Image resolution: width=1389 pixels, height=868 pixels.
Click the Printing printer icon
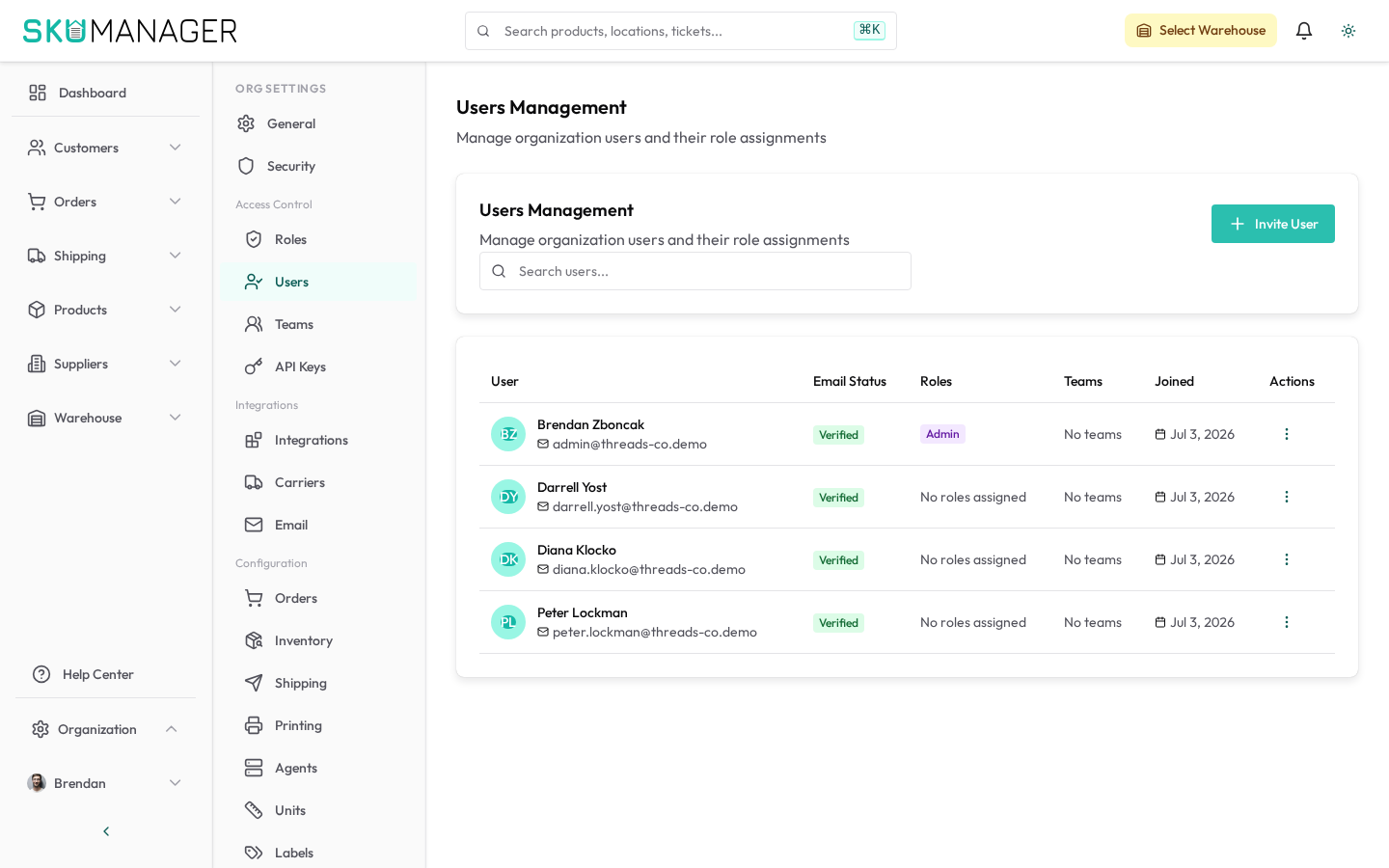[254, 725]
